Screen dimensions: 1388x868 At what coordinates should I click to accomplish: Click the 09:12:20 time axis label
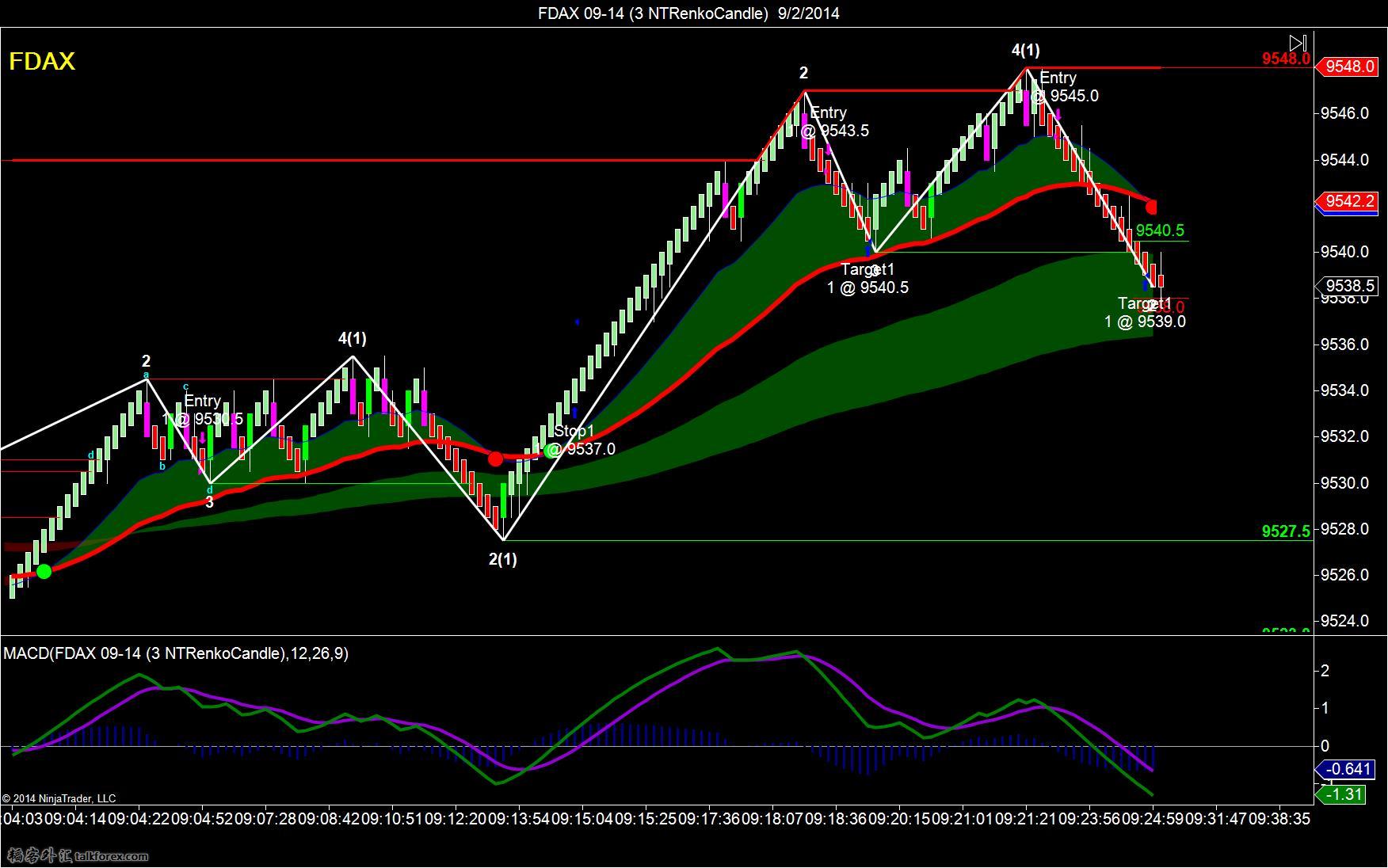[454, 819]
